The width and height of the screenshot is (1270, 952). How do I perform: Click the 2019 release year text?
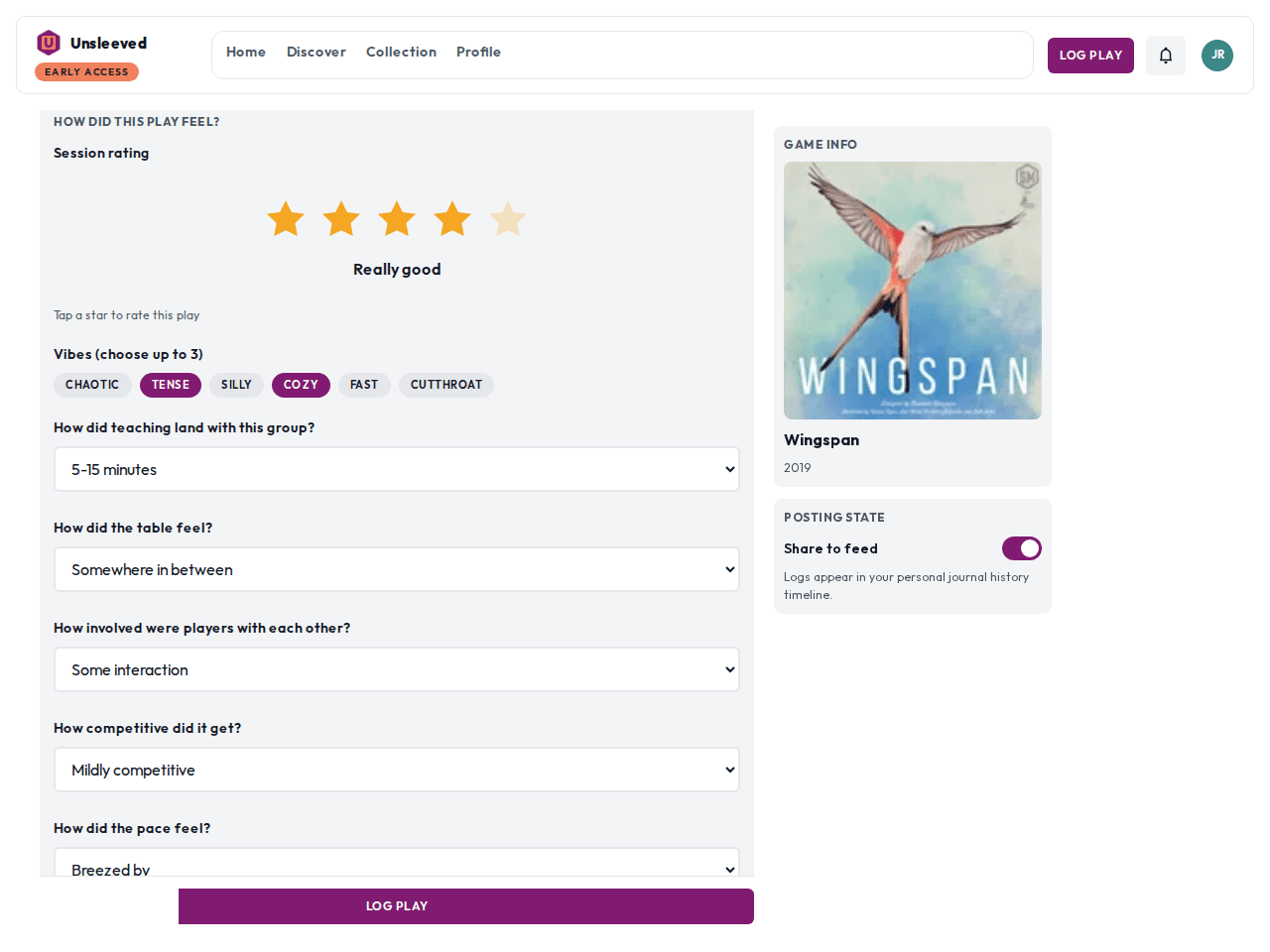point(798,468)
